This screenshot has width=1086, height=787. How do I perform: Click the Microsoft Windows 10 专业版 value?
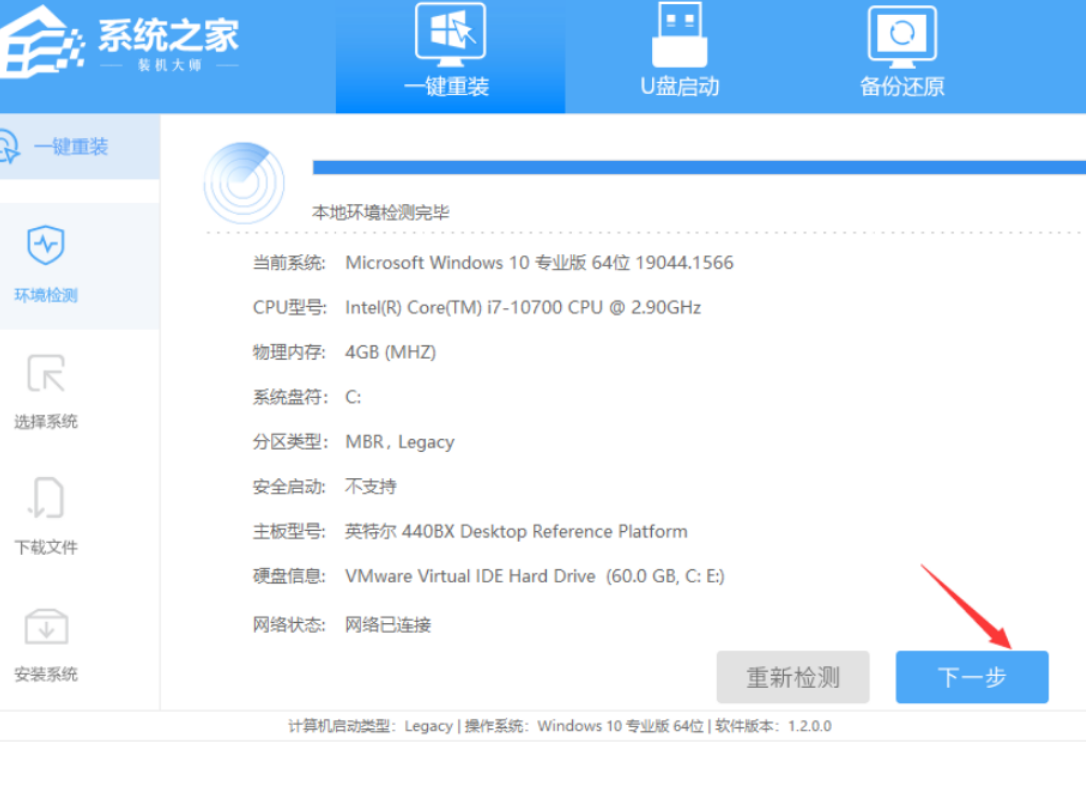(539, 263)
